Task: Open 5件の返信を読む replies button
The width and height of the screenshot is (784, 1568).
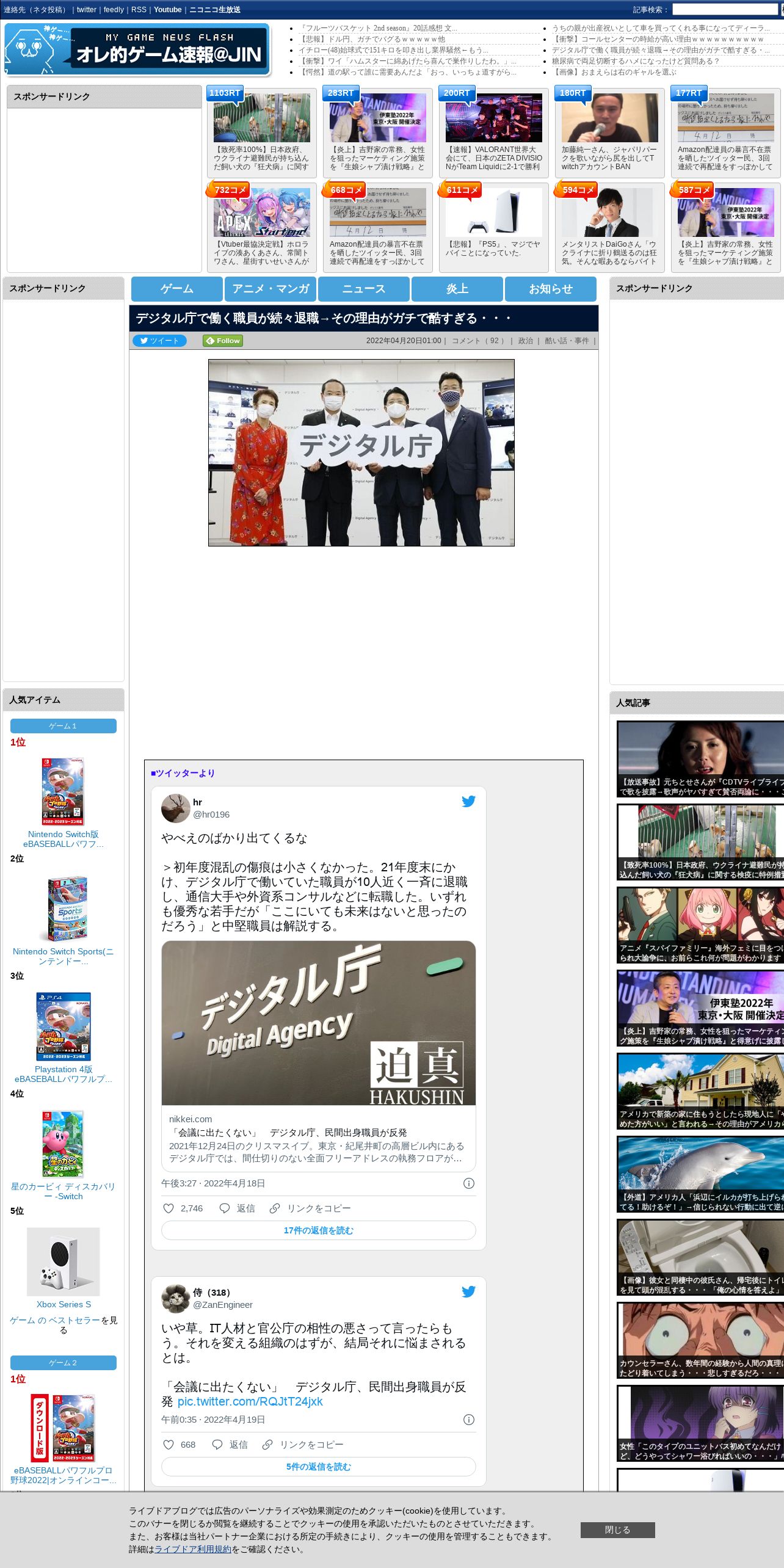Action: [x=318, y=1467]
